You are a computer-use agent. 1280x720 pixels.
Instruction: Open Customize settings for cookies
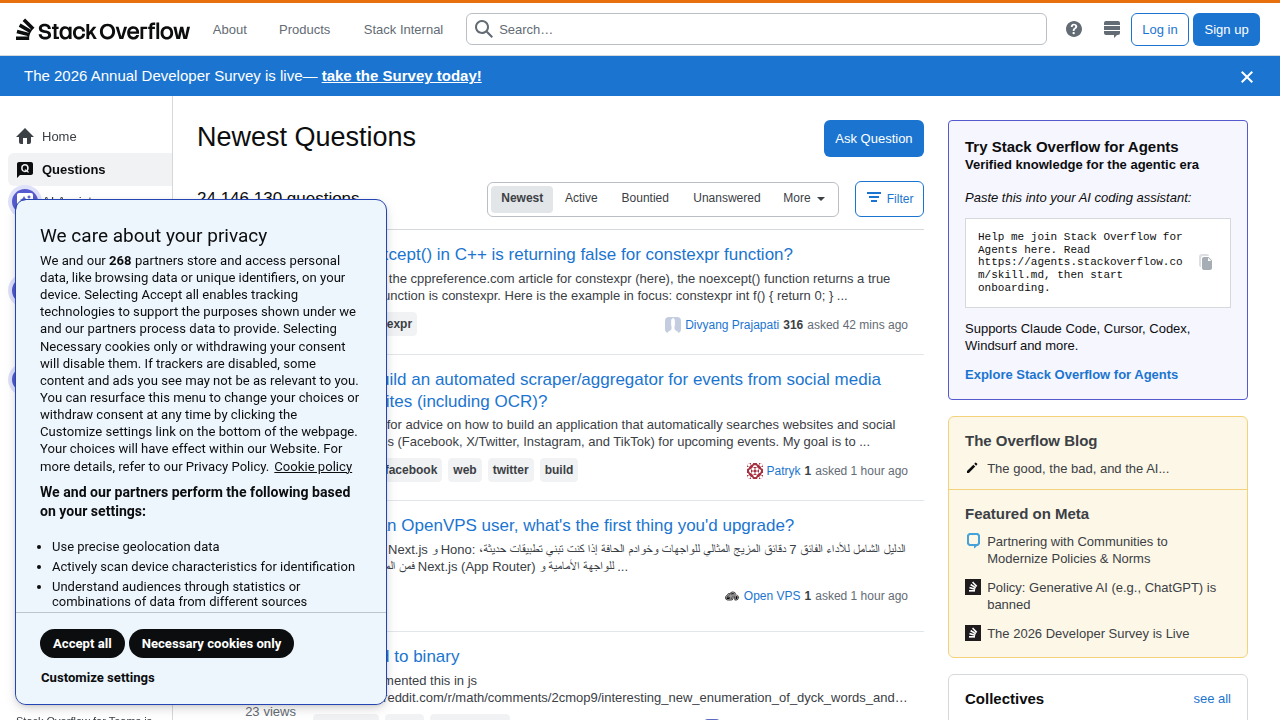pyautogui.click(x=98, y=678)
